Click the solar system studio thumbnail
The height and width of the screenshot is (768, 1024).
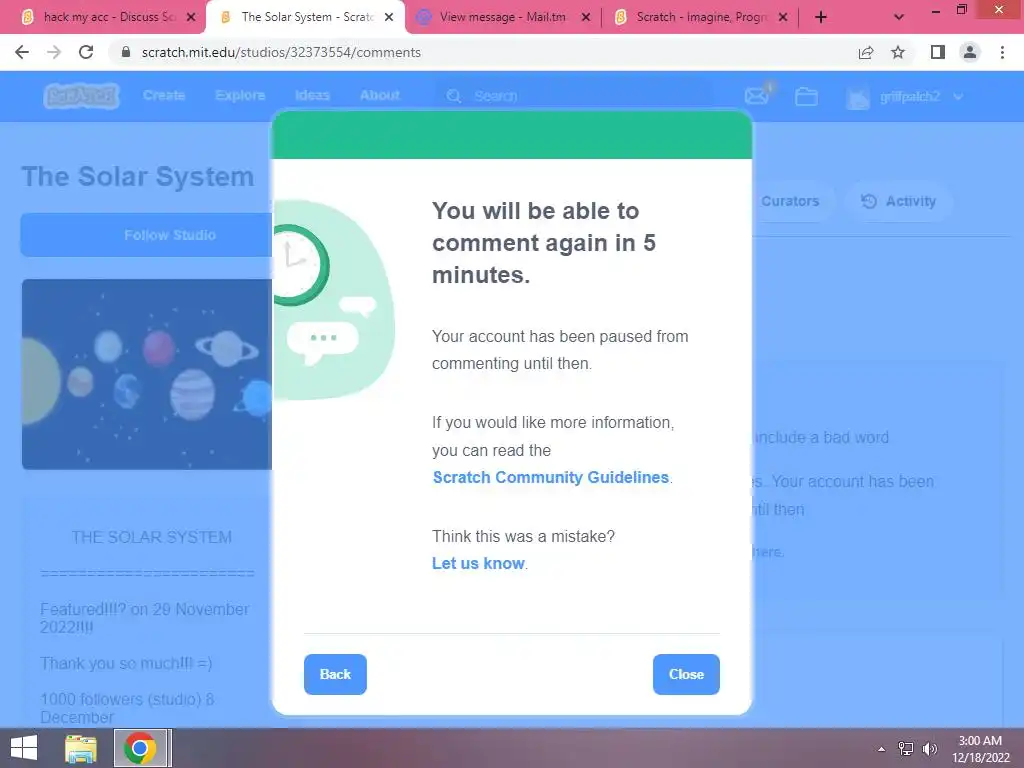pyautogui.click(x=147, y=374)
